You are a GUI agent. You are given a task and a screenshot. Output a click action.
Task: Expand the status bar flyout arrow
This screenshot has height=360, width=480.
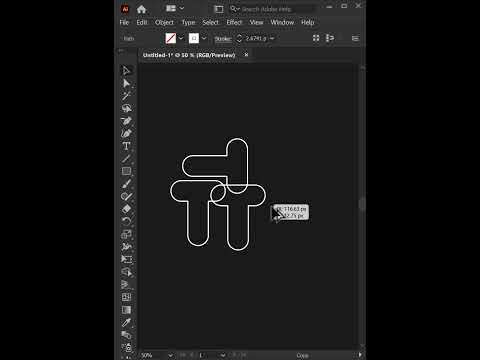[x=360, y=355]
